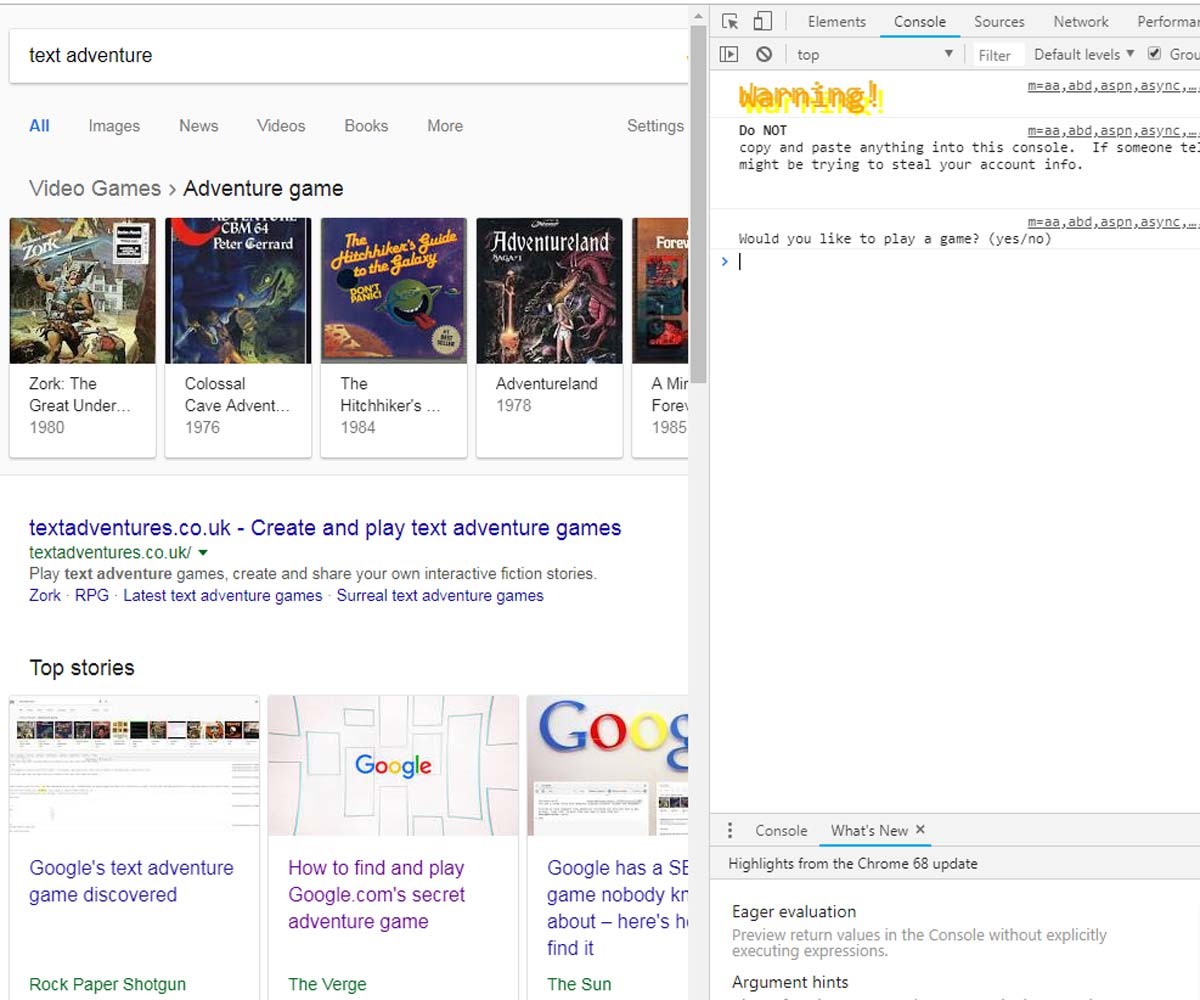Open search Settings

(655, 126)
